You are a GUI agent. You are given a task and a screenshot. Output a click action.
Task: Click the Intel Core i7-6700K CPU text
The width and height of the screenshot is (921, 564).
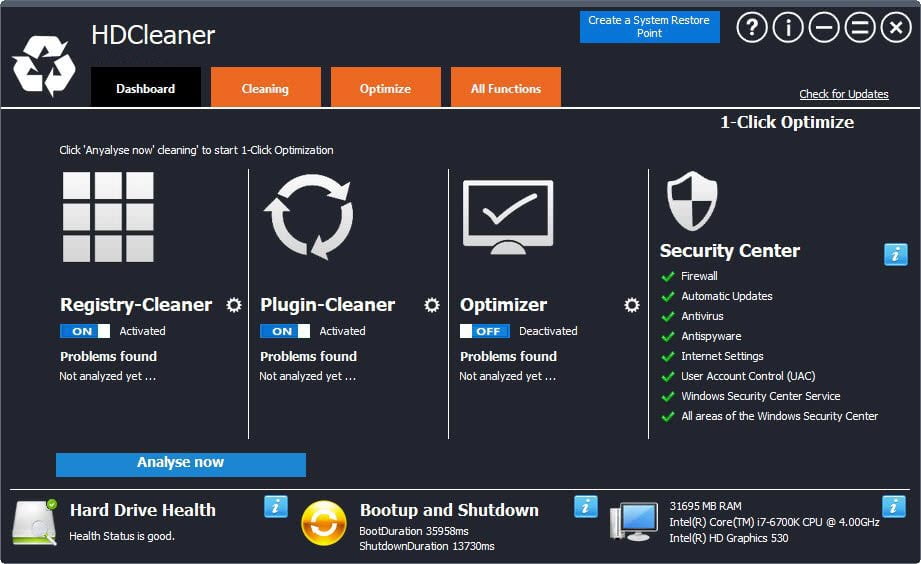pos(774,522)
